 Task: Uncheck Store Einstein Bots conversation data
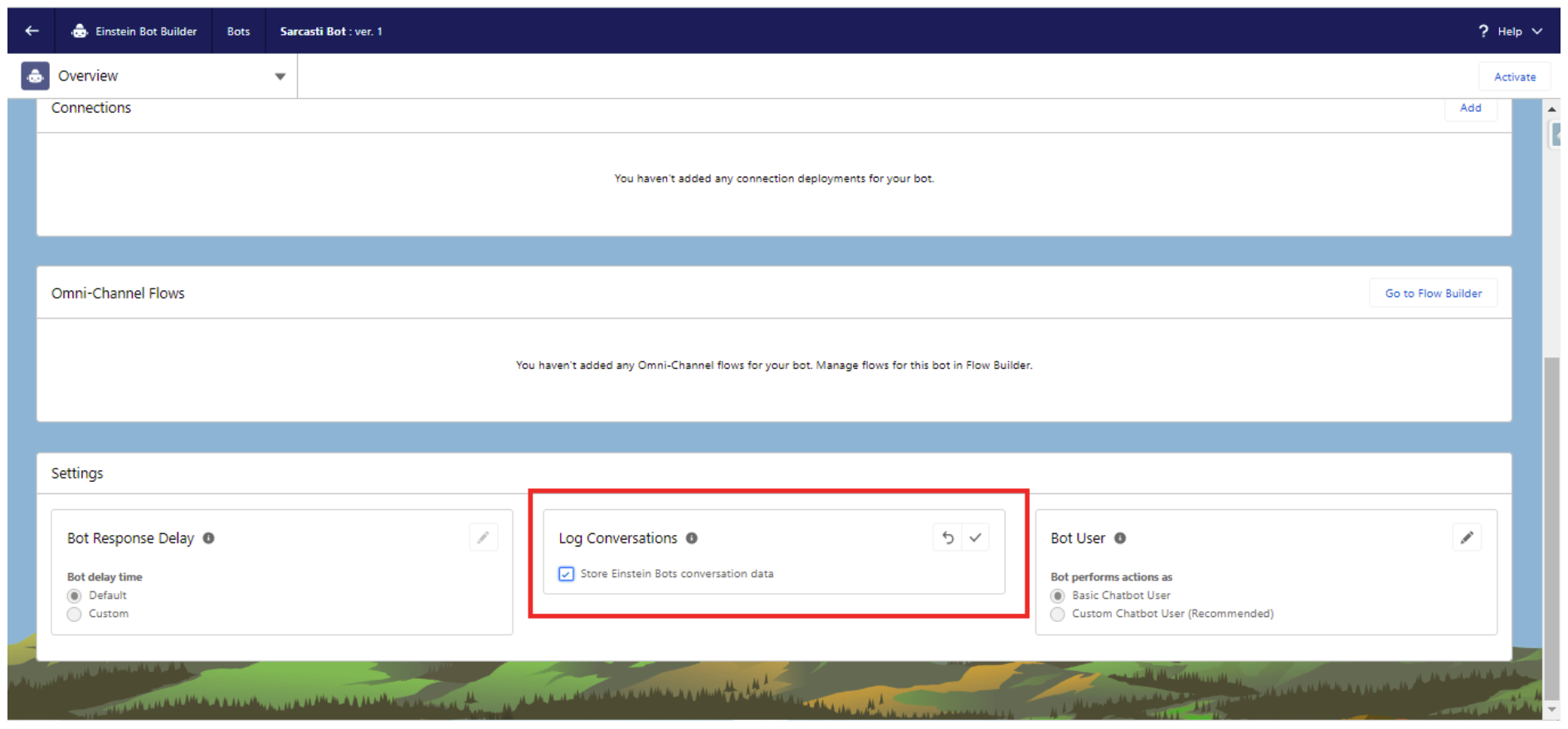(x=567, y=574)
